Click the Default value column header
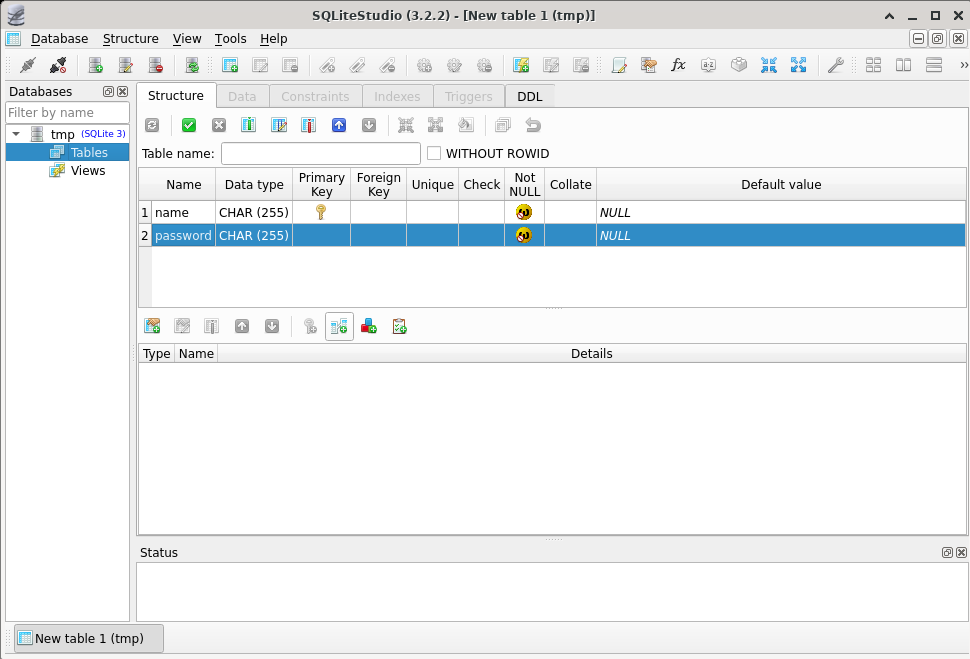Viewport: 970px width, 659px height. tap(781, 184)
